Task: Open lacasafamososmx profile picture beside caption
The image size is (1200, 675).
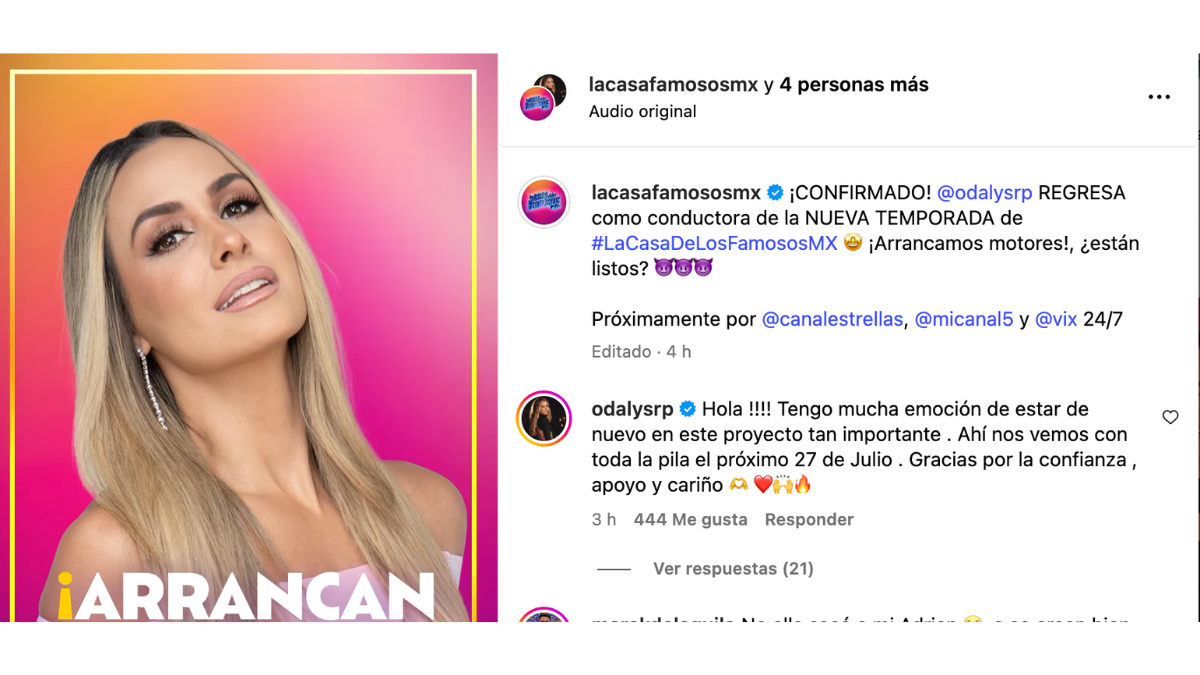Action: click(543, 203)
